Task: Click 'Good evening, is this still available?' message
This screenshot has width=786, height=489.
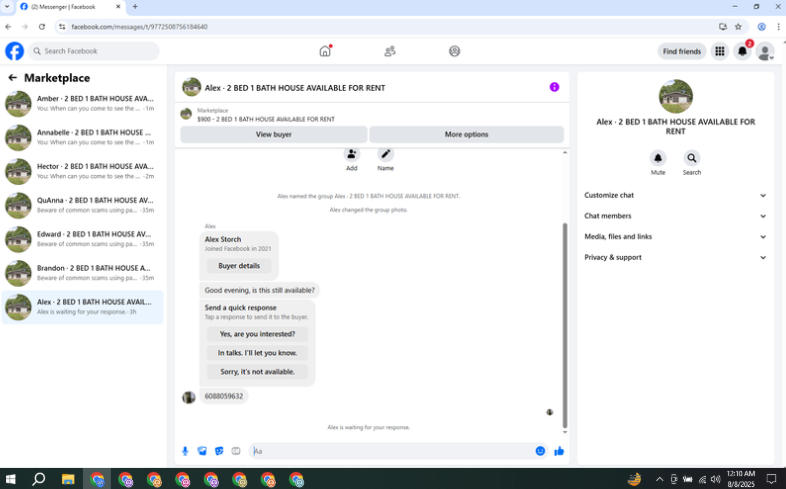Action: point(259,290)
